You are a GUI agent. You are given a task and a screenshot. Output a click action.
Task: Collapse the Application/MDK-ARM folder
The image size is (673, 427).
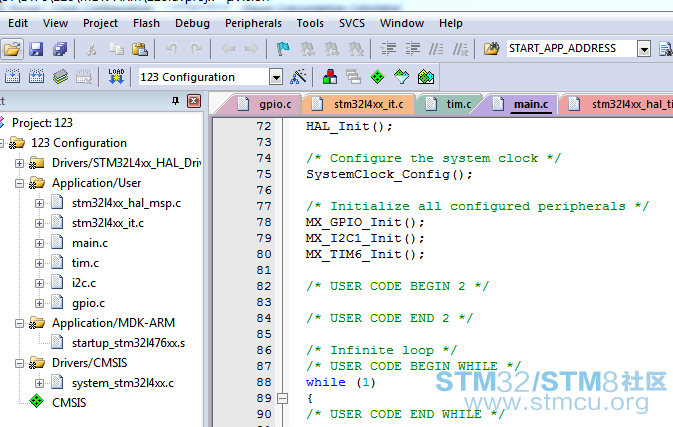click(x=19, y=323)
